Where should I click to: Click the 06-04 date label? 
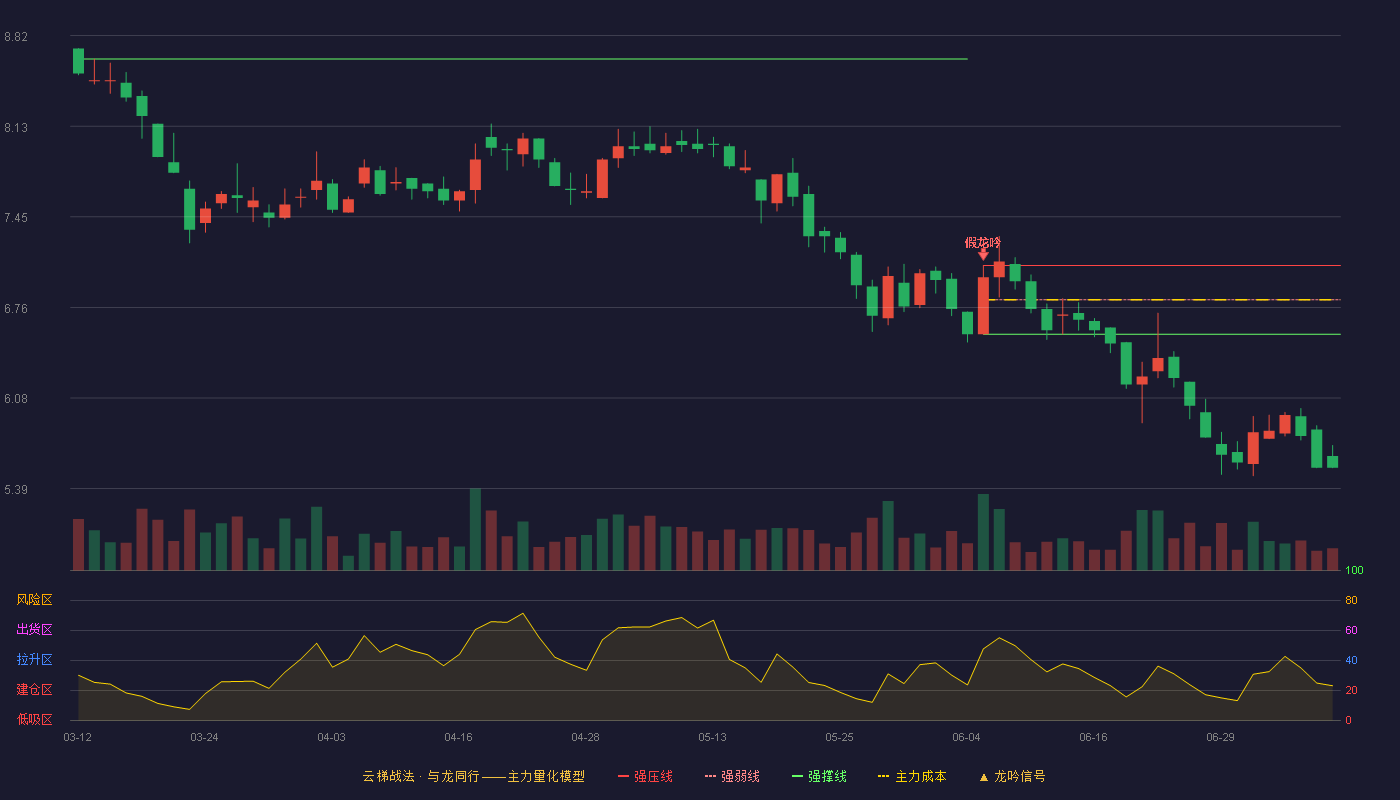[x=966, y=737]
